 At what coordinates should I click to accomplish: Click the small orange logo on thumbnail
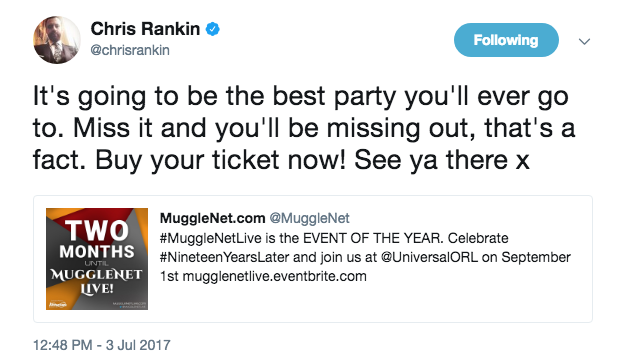(57, 304)
